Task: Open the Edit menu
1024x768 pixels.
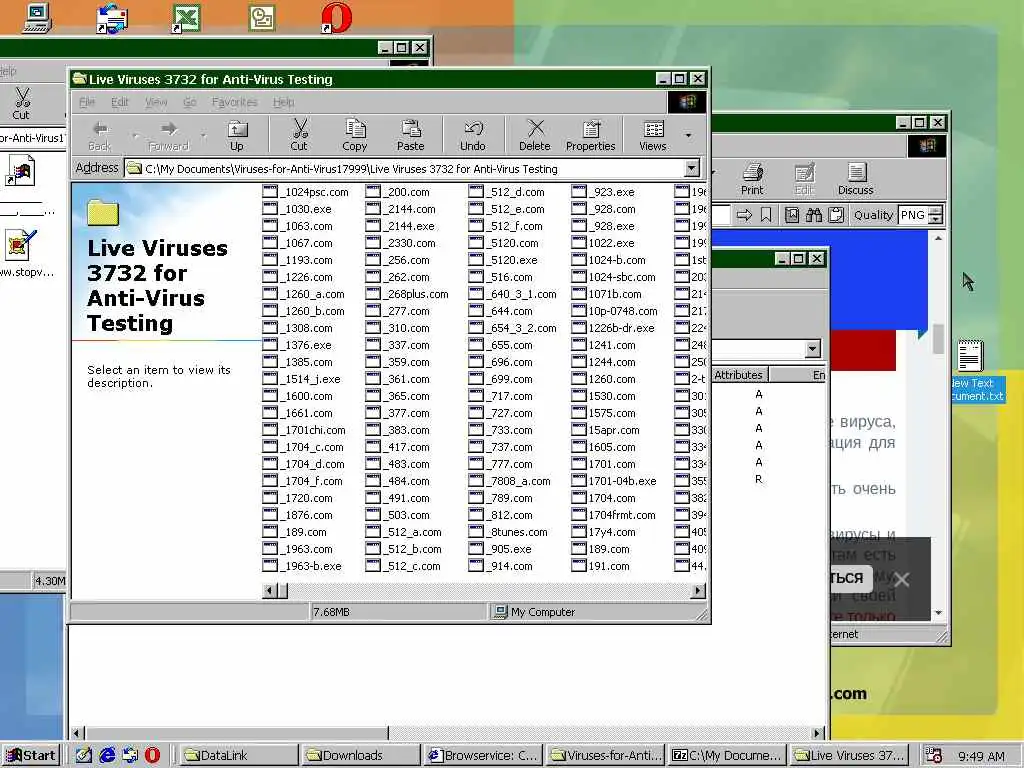Action: (x=120, y=102)
